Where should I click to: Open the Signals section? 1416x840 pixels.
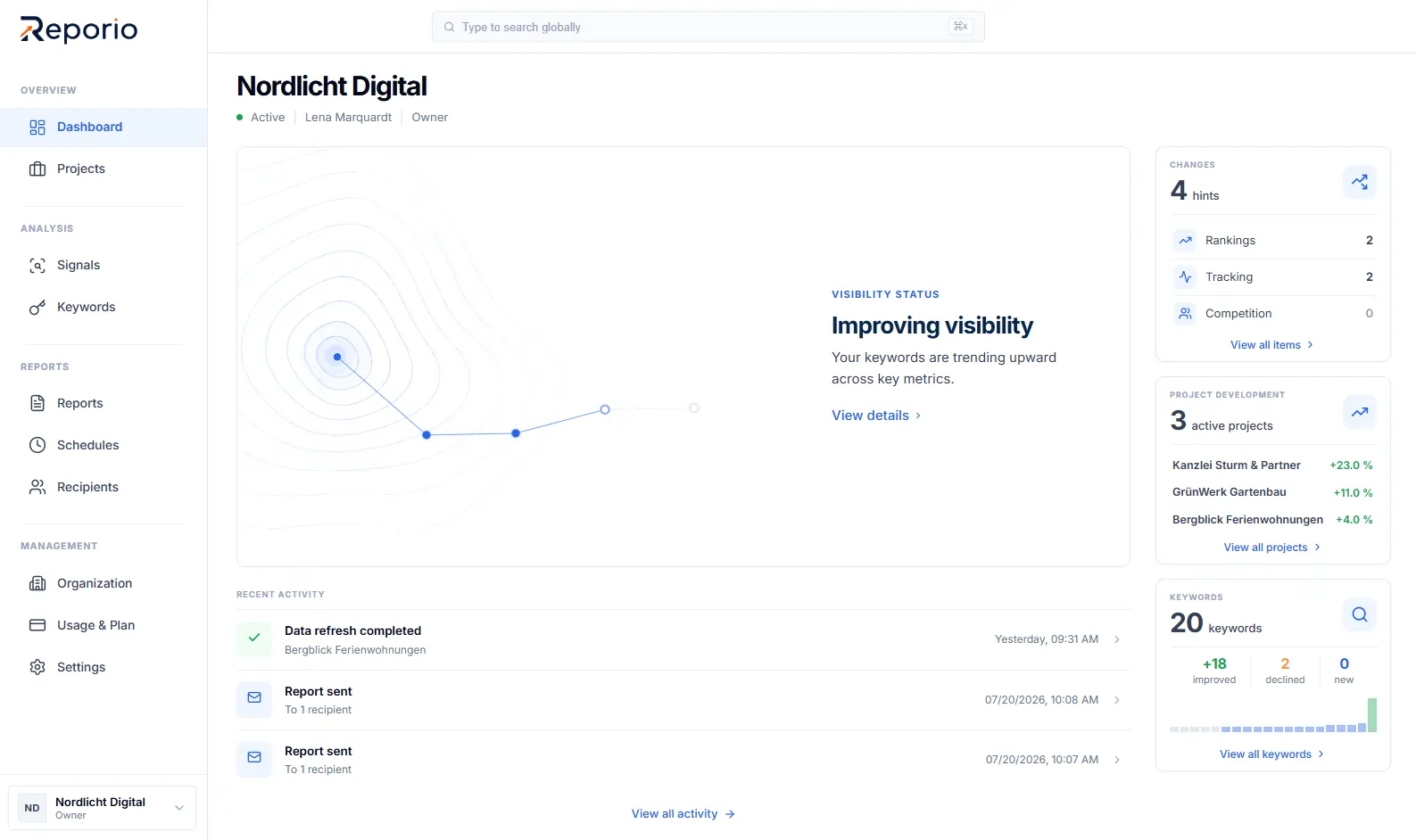(x=104, y=266)
